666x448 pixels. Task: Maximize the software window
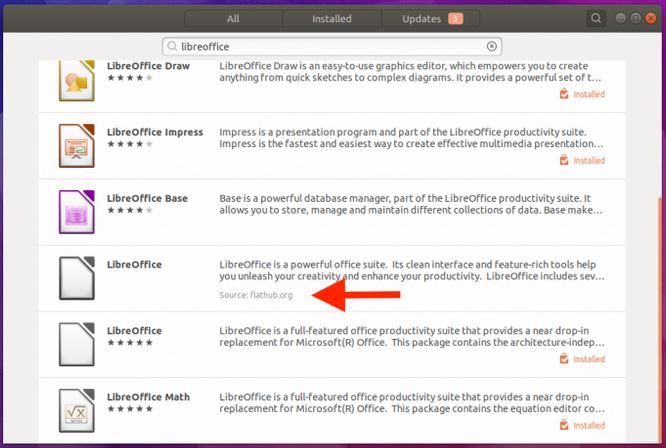635,18
